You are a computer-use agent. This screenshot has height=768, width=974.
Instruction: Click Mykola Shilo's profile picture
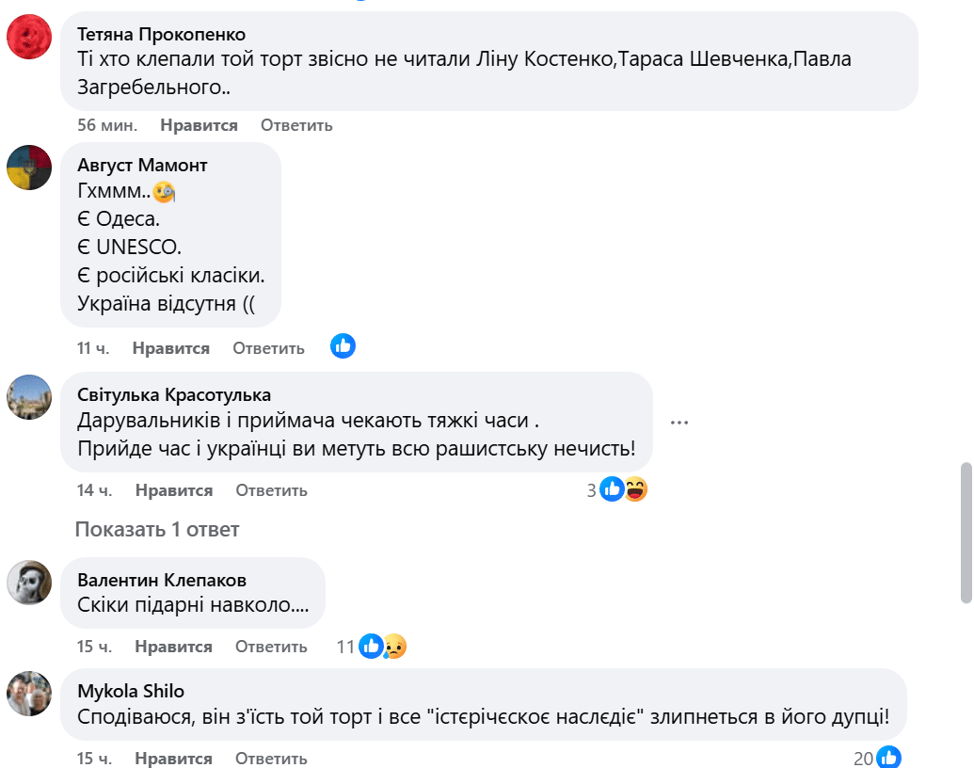click(29, 692)
